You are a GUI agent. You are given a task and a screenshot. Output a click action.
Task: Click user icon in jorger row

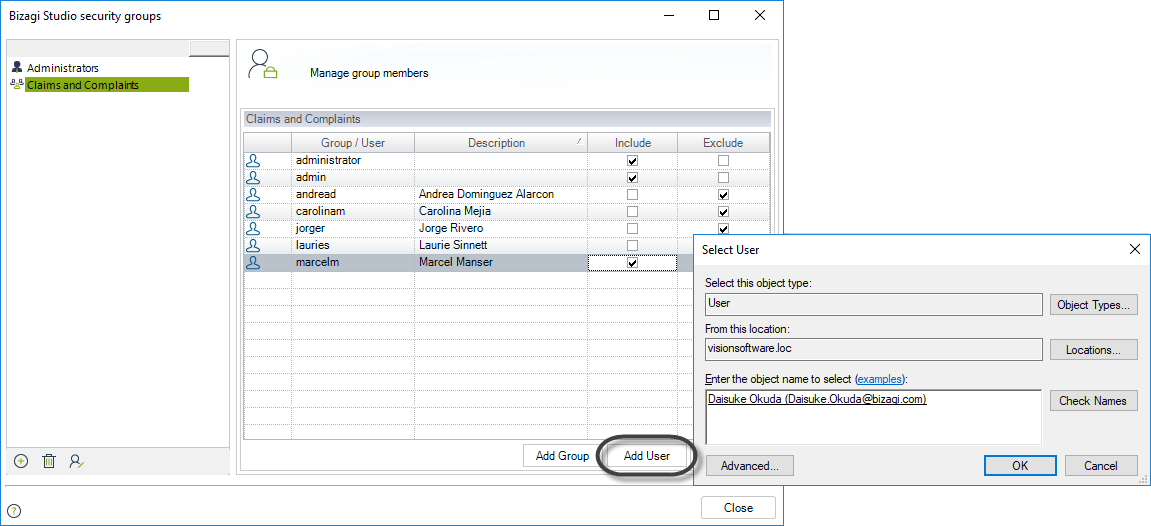coord(253,228)
